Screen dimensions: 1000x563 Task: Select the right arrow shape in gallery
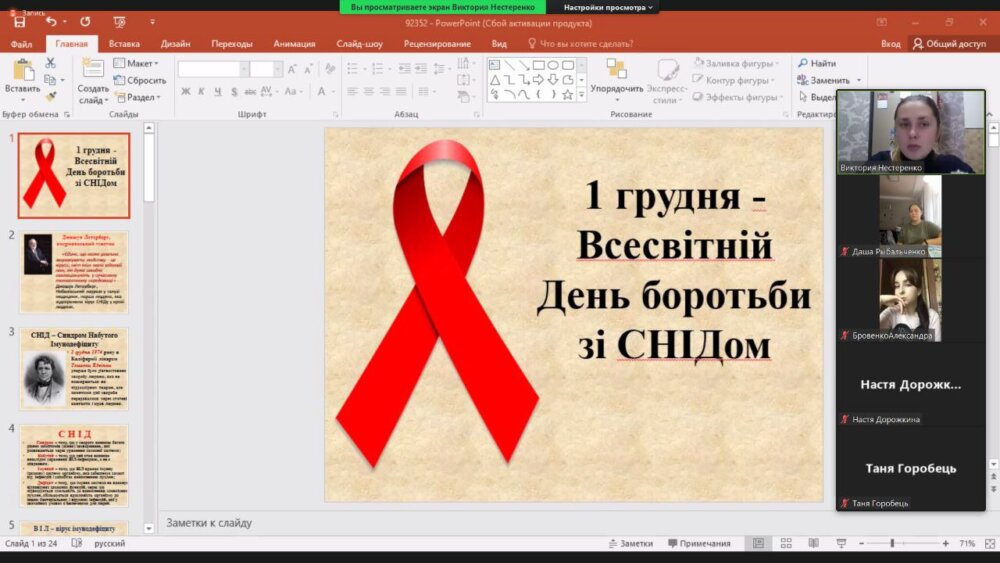(x=538, y=80)
